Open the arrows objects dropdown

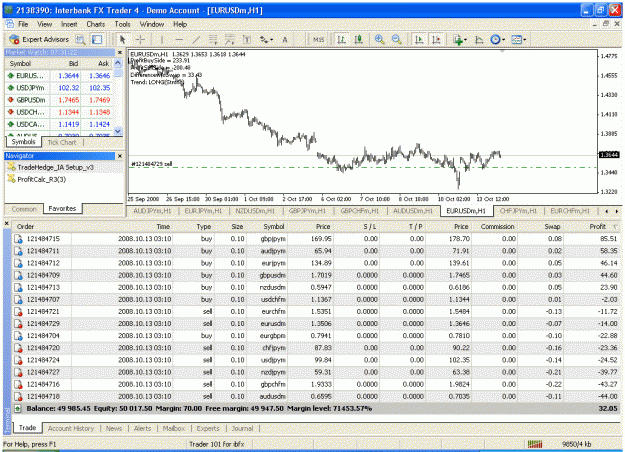click(266, 39)
